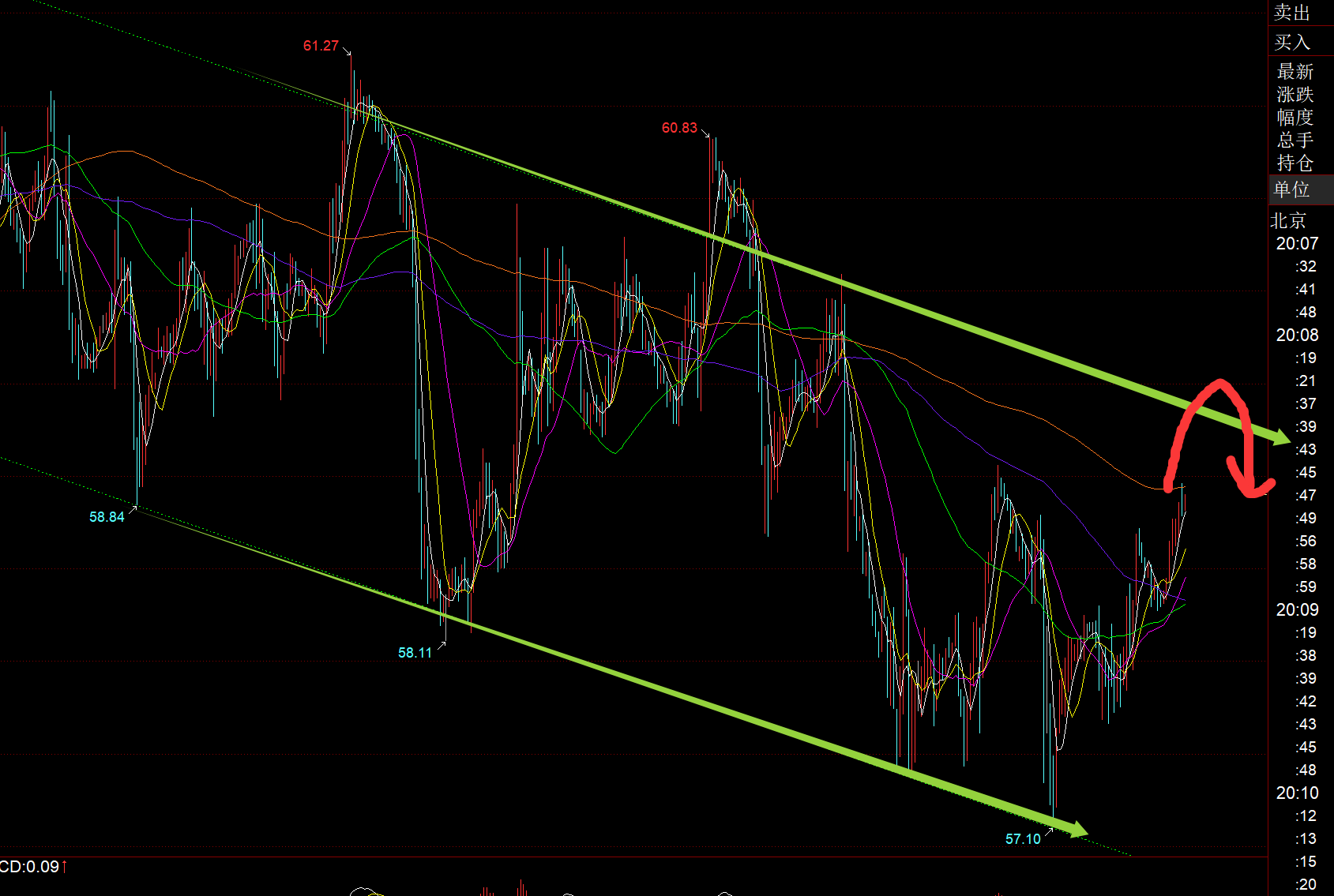1334x896 pixels.
Task: Click the 卖出 sell label
Action: coord(1291,13)
